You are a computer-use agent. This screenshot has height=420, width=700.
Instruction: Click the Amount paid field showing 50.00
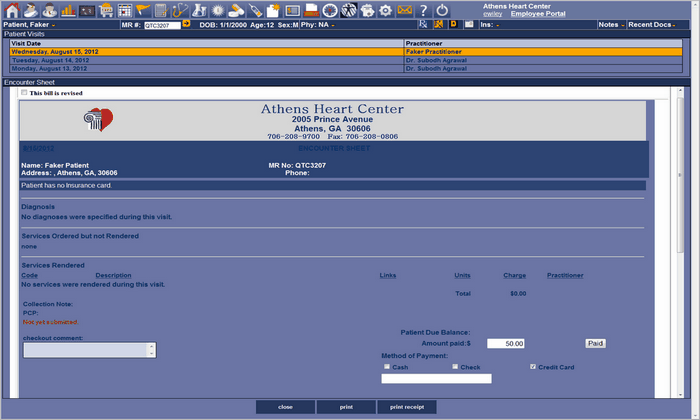(506, 343)
